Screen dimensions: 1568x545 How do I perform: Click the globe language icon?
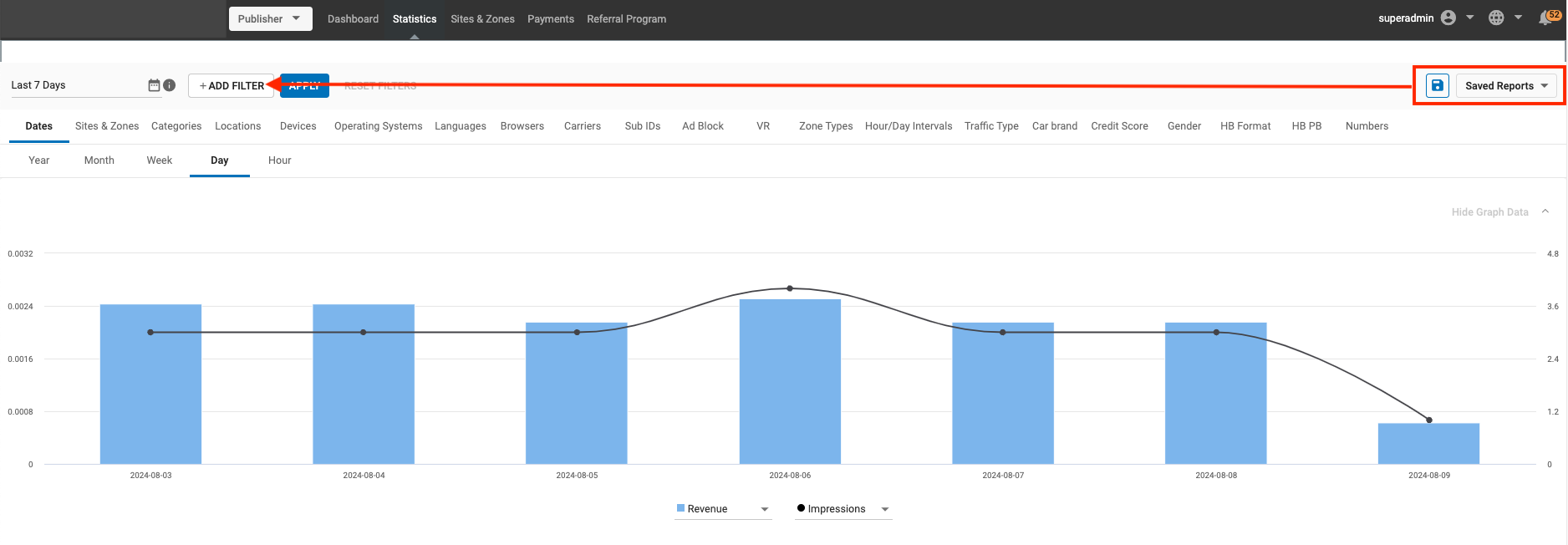1496,18
